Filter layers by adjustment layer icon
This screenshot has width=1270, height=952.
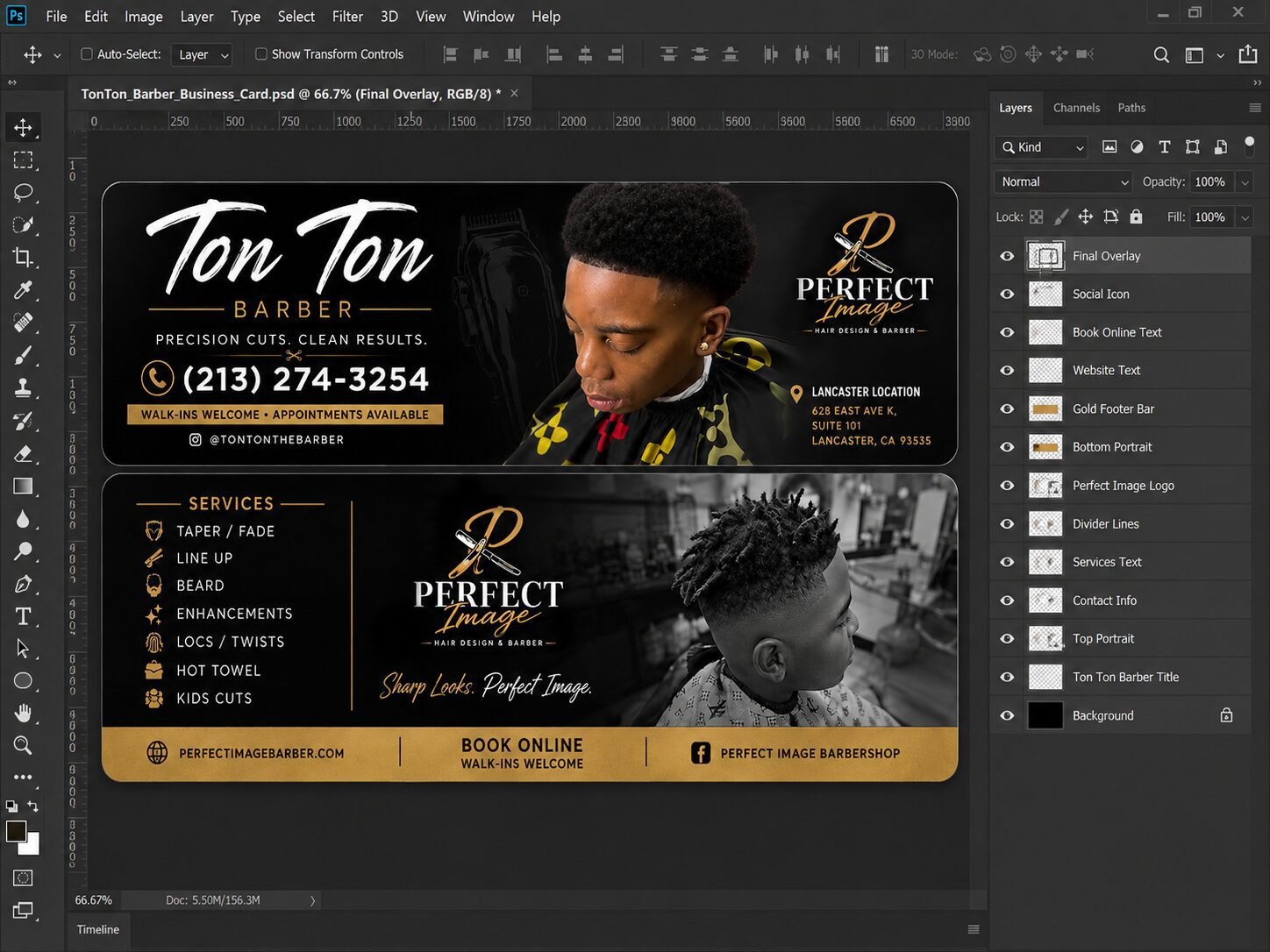1137,147
